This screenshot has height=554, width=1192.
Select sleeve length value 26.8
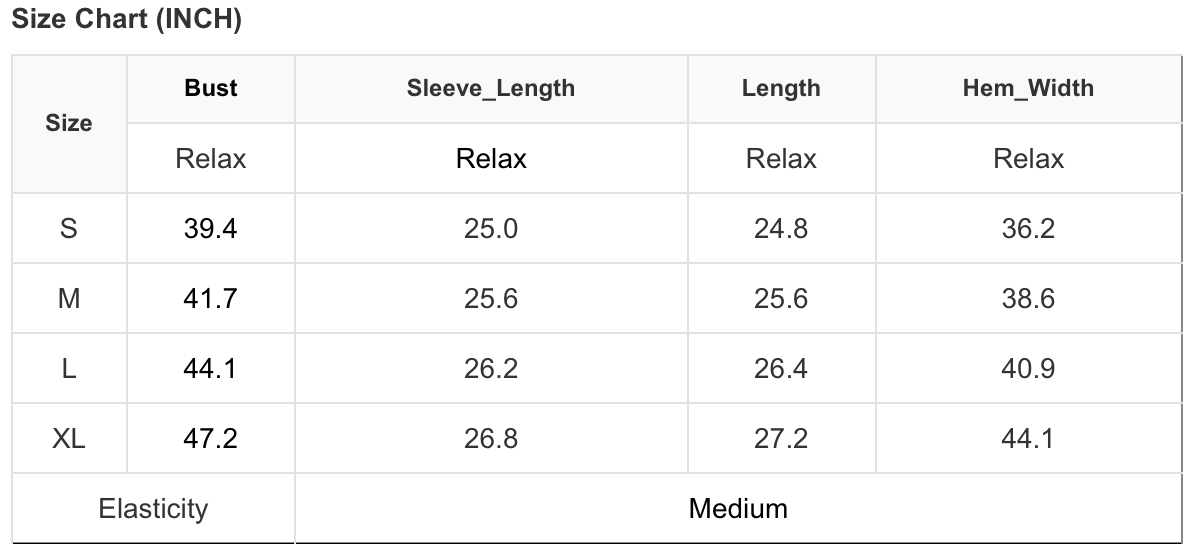[491, 438]
